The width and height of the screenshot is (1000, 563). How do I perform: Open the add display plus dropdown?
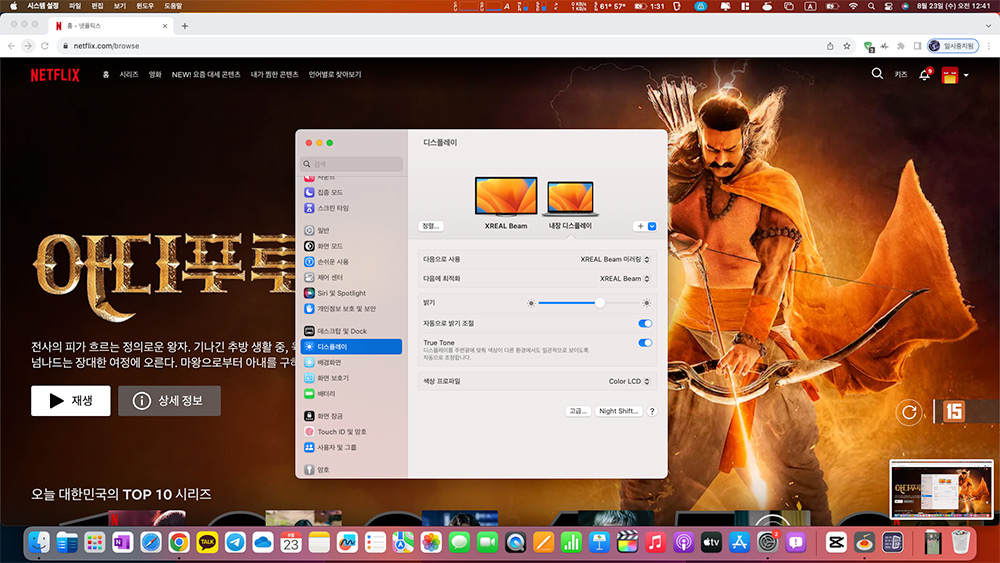coord(645,226)
